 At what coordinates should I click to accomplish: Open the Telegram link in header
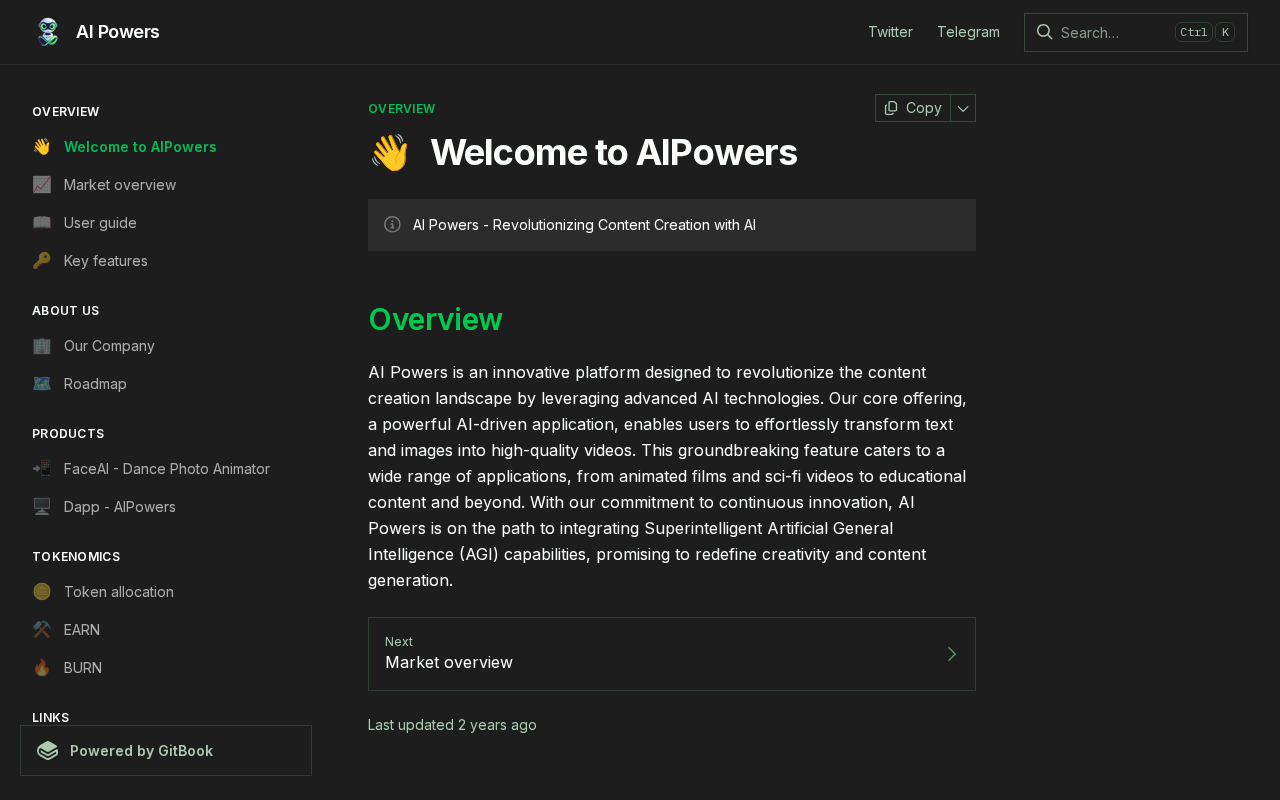[x=968, y=32]
